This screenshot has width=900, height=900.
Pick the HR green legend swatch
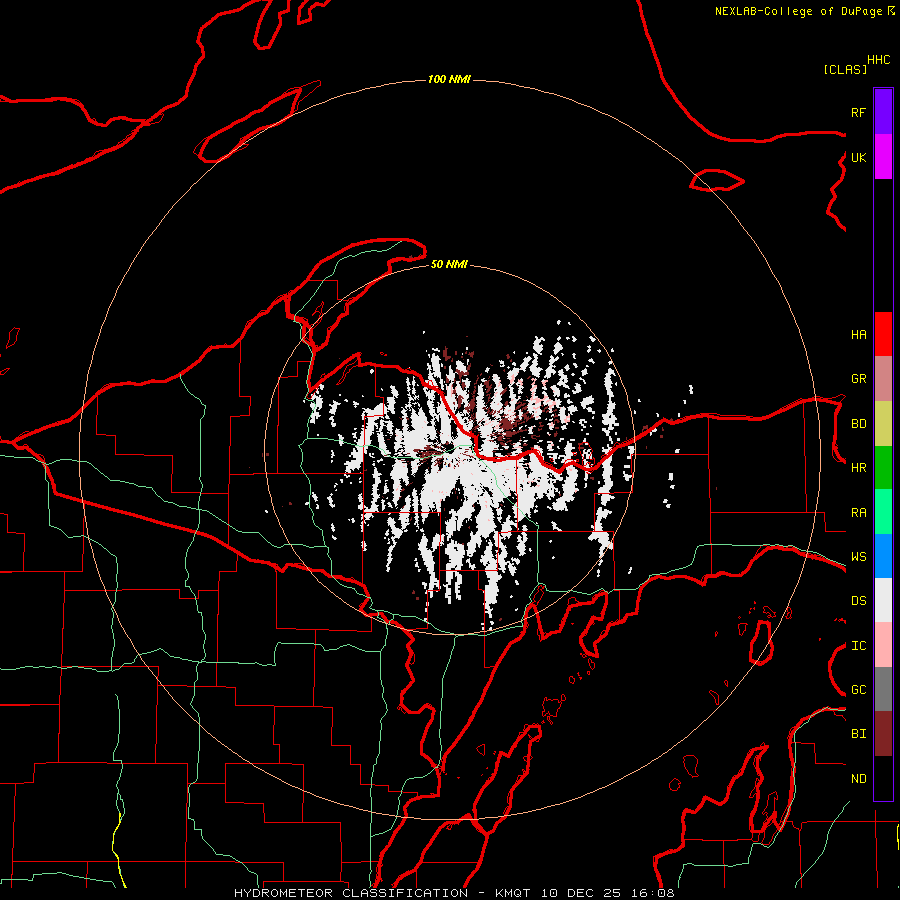tap(883, 468)
